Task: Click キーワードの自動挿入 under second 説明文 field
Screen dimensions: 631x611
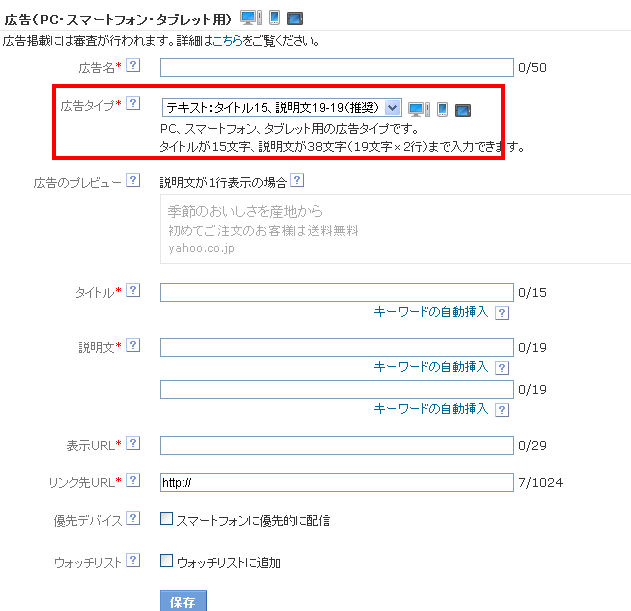Action: (x=431, y=409)
